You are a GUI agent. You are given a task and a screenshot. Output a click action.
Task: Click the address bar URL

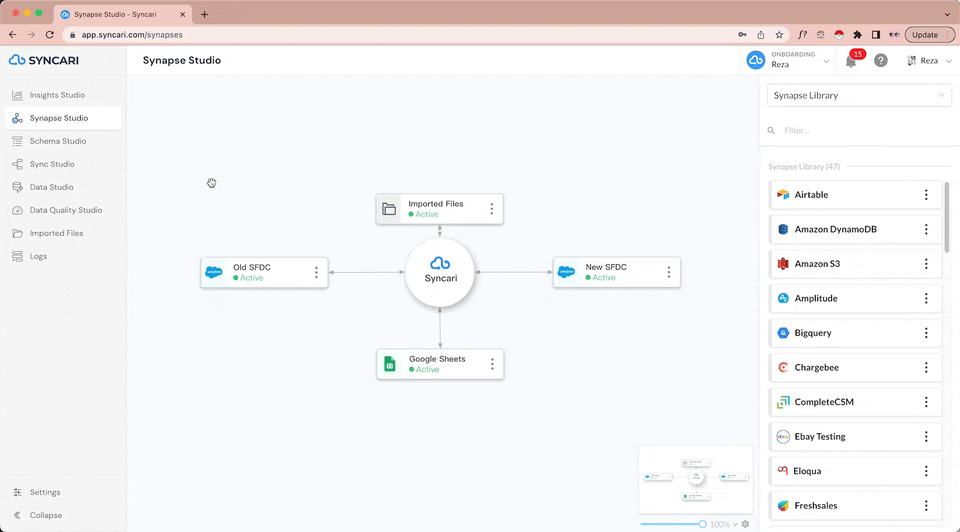132,35
